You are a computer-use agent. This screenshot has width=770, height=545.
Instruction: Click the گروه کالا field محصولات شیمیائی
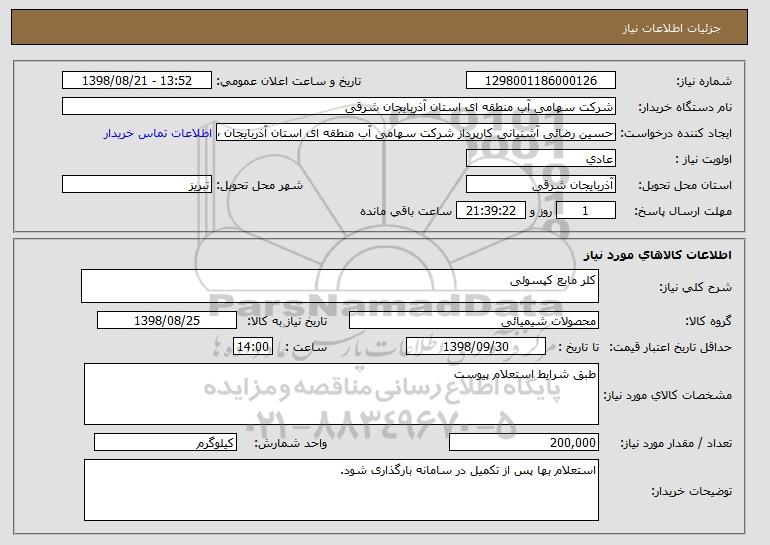coord(474,321)
